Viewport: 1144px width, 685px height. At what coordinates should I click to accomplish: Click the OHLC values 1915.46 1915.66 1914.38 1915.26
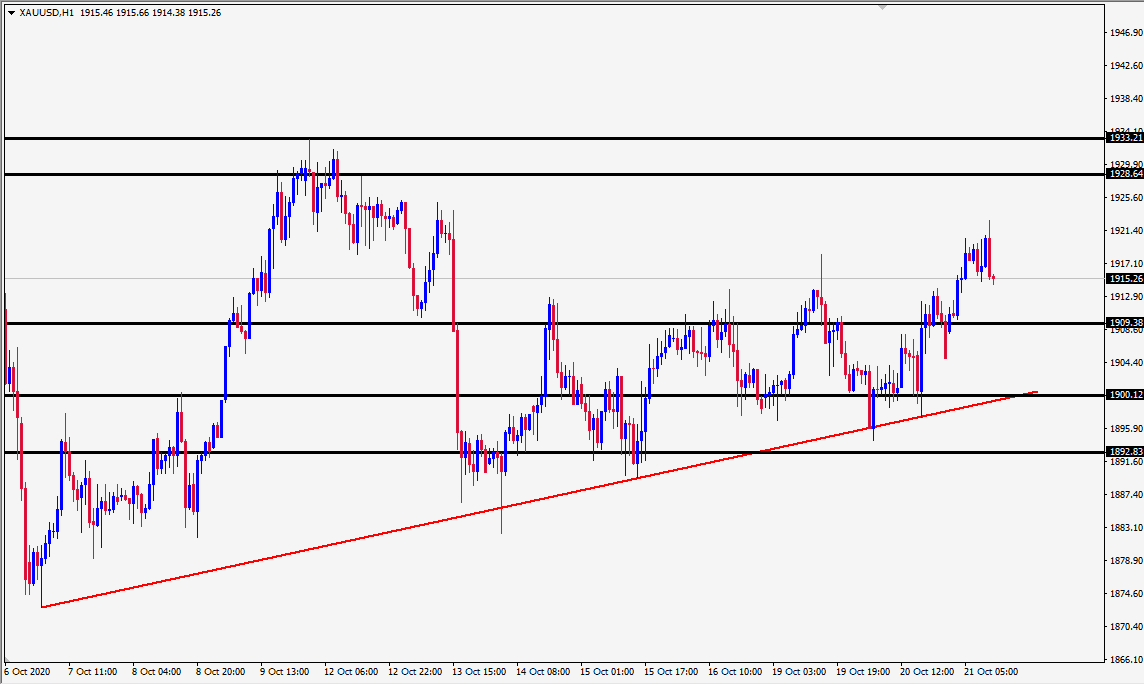point(150,13)
